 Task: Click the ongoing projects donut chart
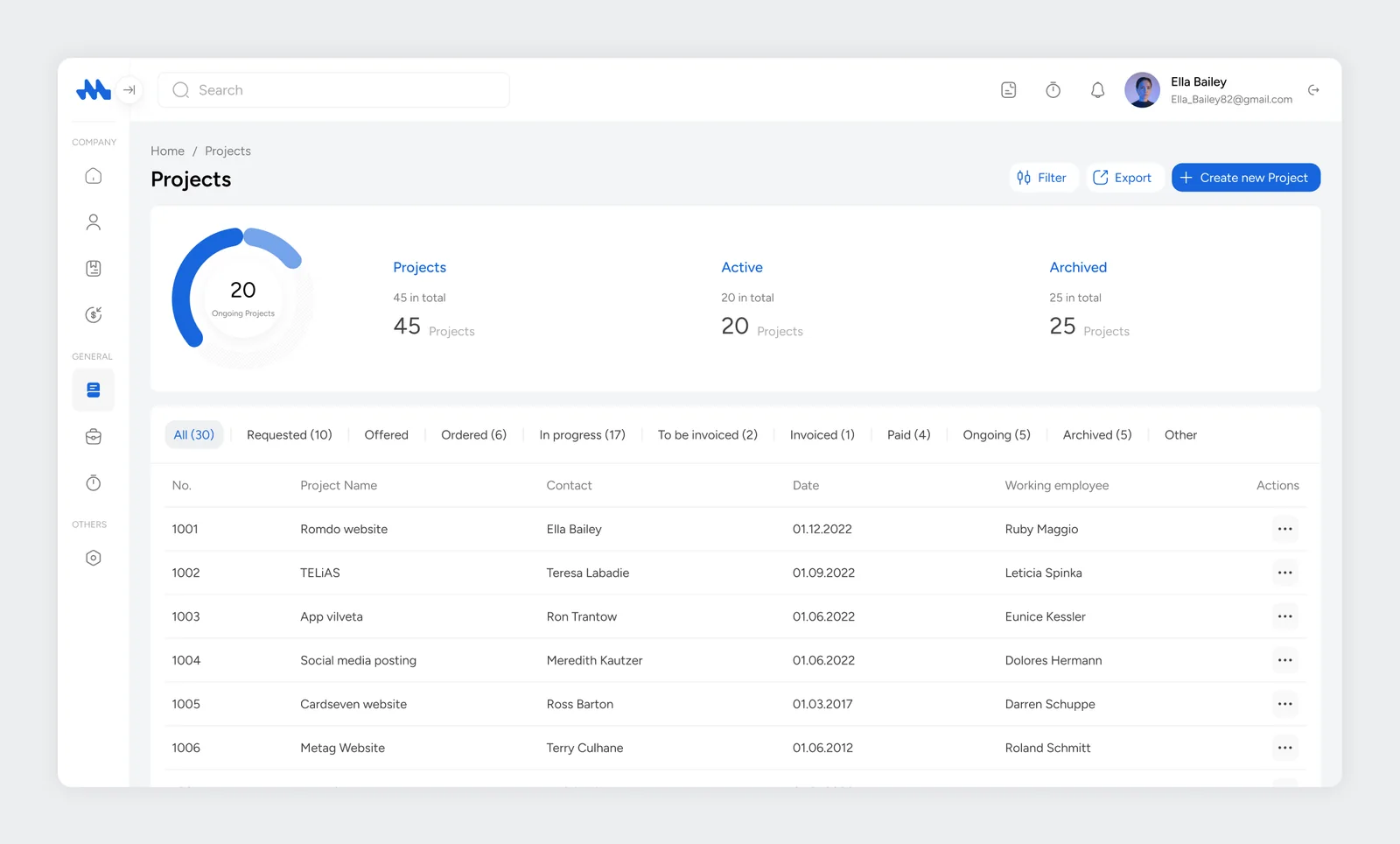click(x=242, y=298)
